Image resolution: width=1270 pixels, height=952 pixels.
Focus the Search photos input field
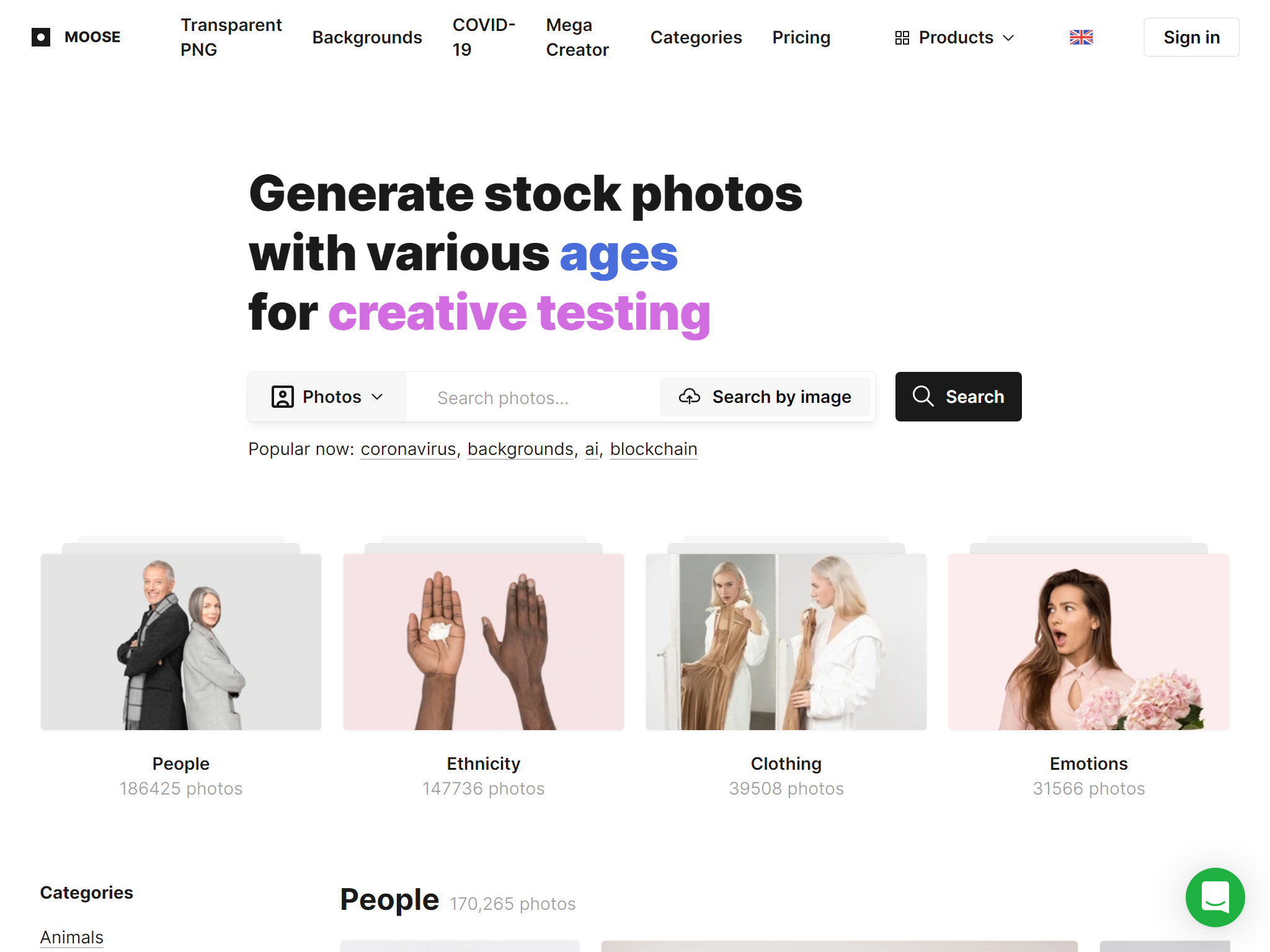pyautogui.click(x=533, y=397)
